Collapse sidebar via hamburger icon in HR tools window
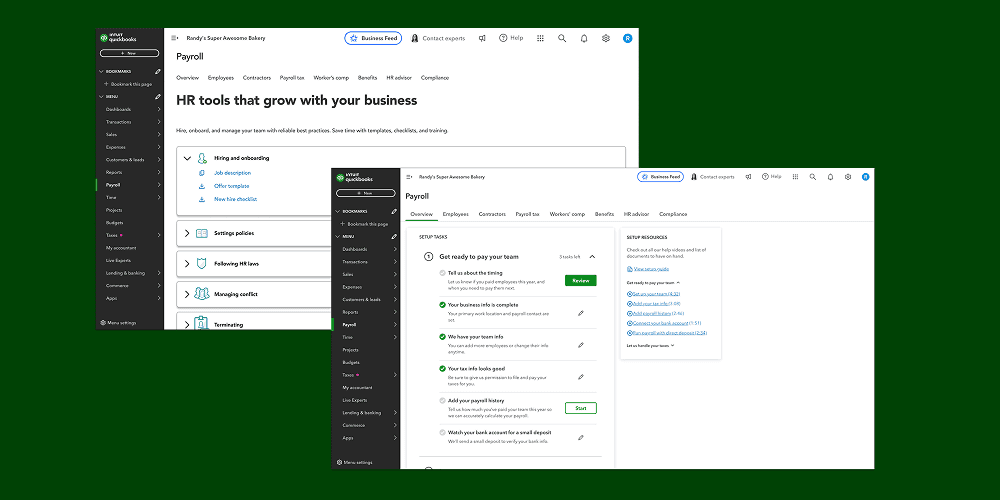Screen dimensions: 1000x500 coord(174,38)
